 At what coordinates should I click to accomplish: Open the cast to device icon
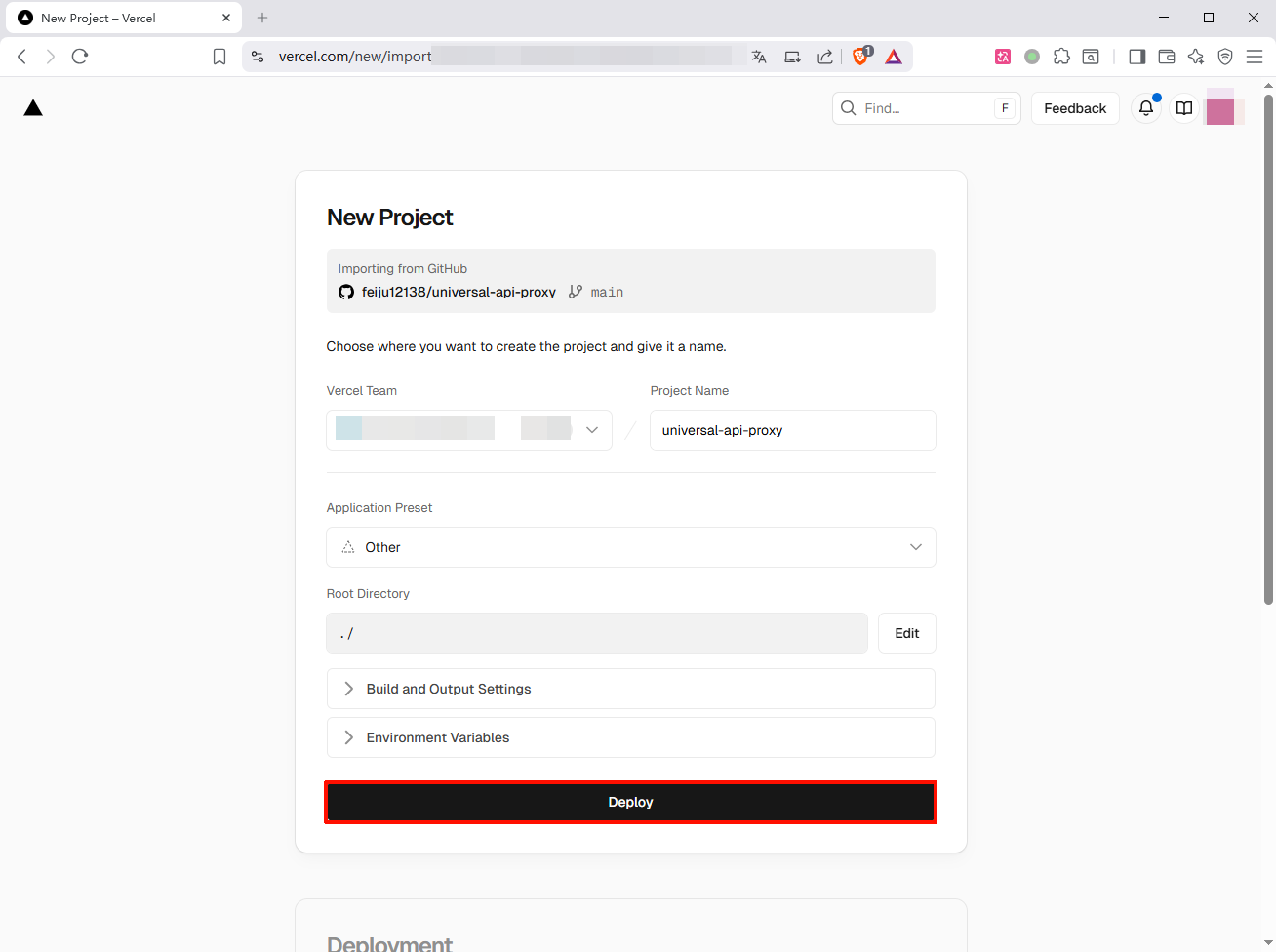click(792, 57)
